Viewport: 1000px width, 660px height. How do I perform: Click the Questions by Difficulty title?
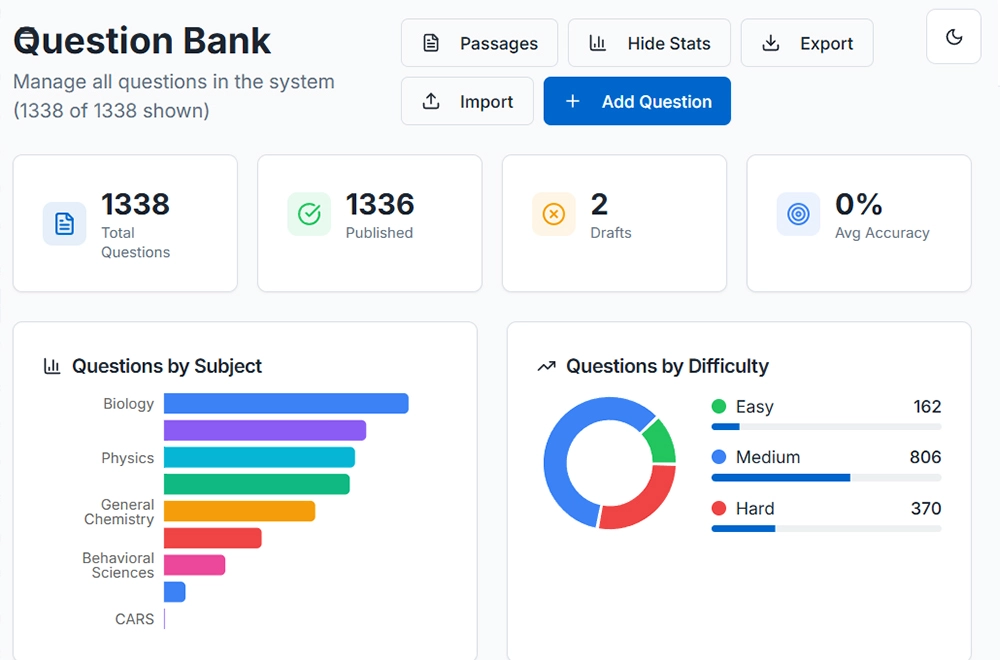(667, 366)
